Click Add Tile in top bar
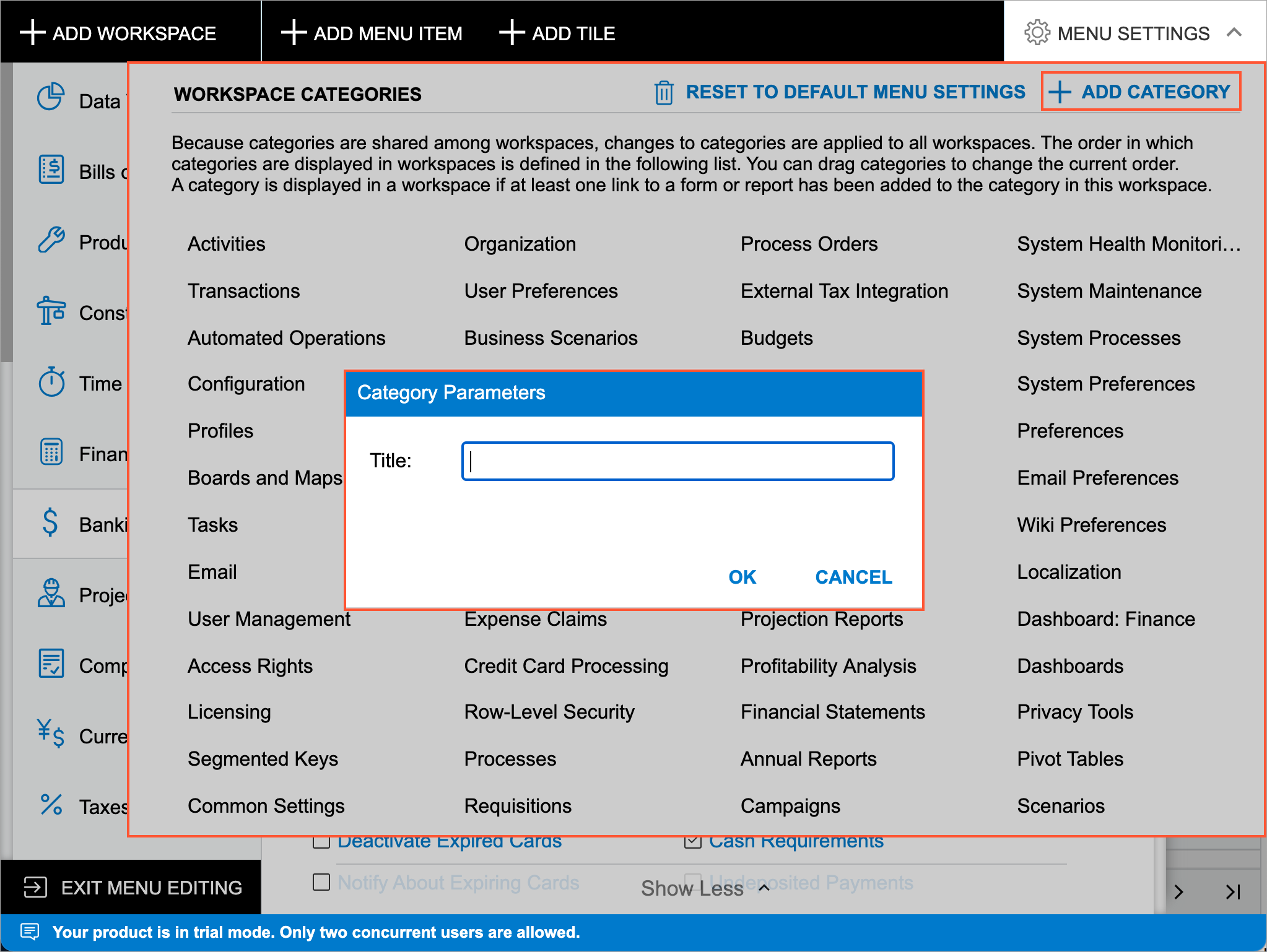1267x952 pixels. (x=557, y=33)
